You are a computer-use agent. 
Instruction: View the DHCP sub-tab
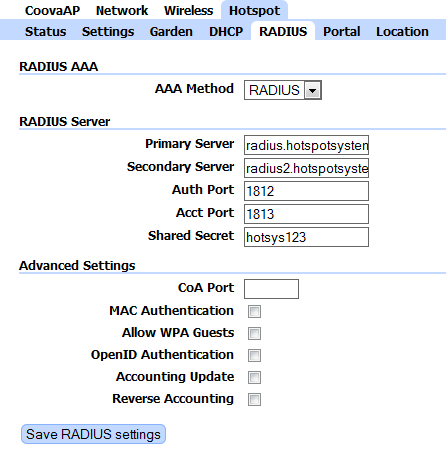point(226,32)
